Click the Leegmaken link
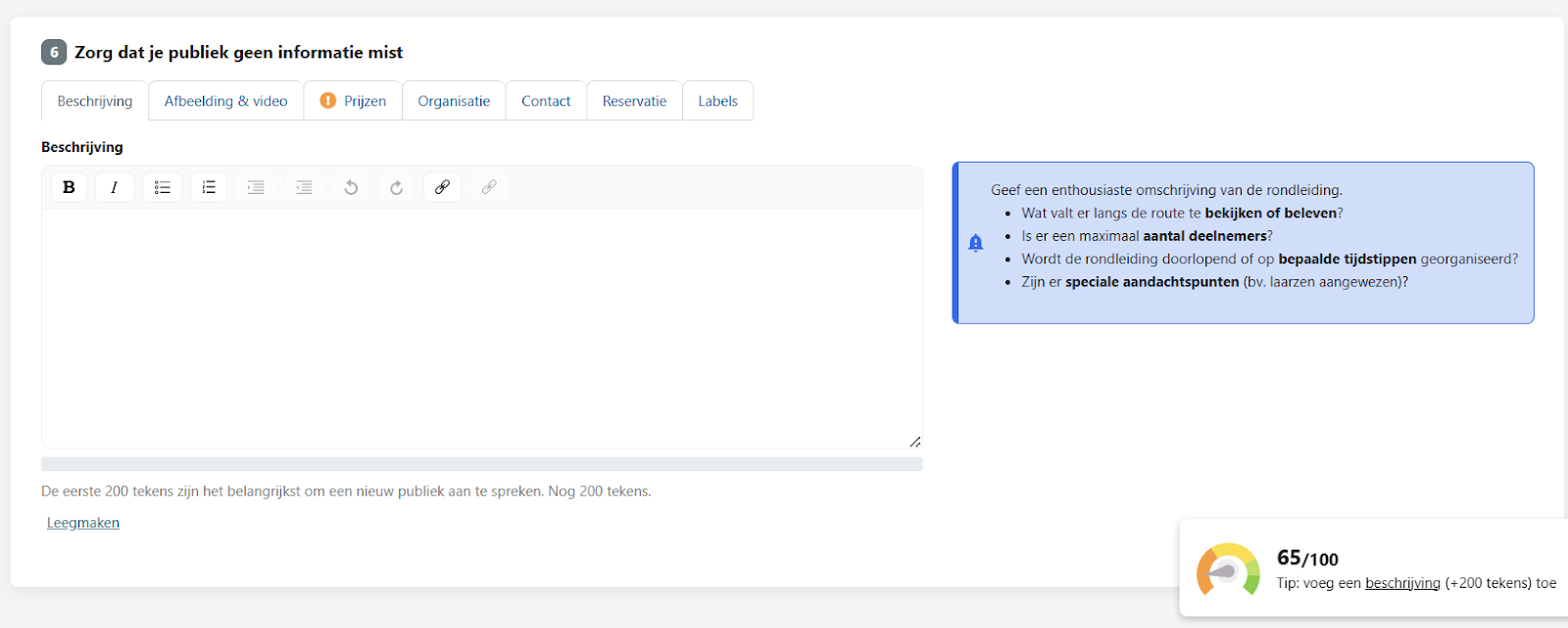The width and height of the screenshot is (1568, 628). pyautogui.click(x=83, y=523)
